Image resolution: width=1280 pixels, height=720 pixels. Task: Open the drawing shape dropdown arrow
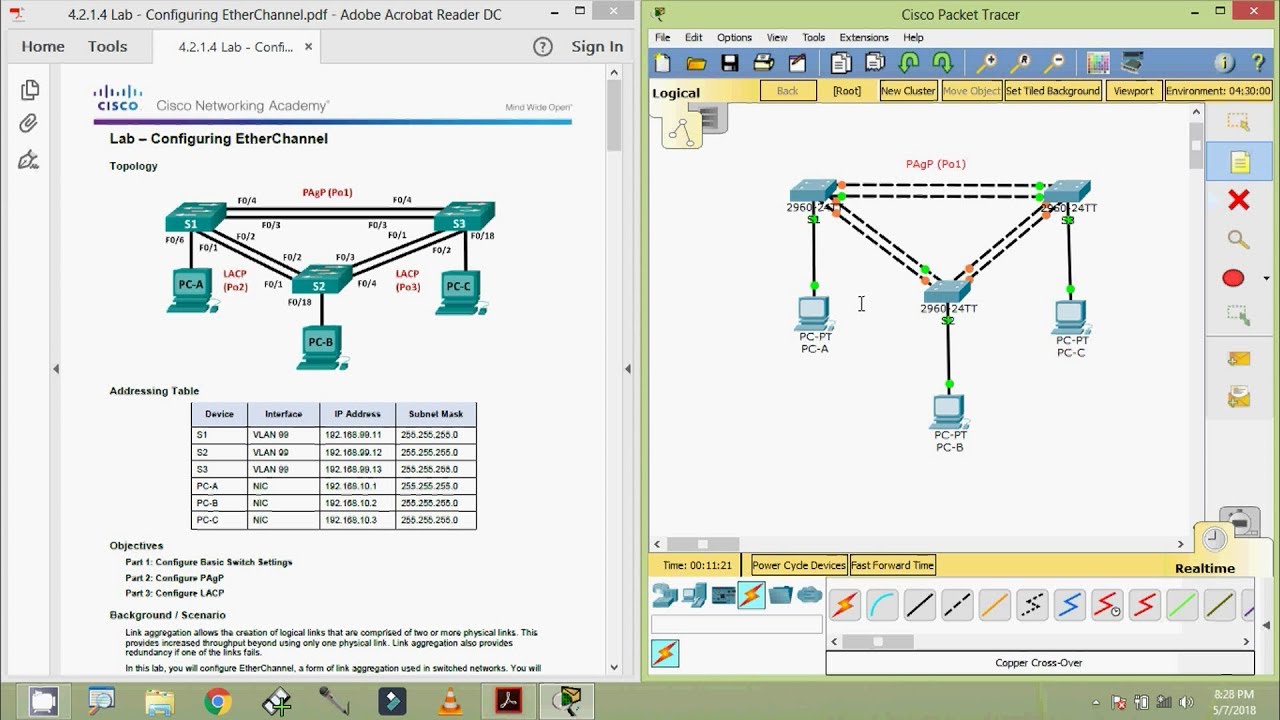1267,278
